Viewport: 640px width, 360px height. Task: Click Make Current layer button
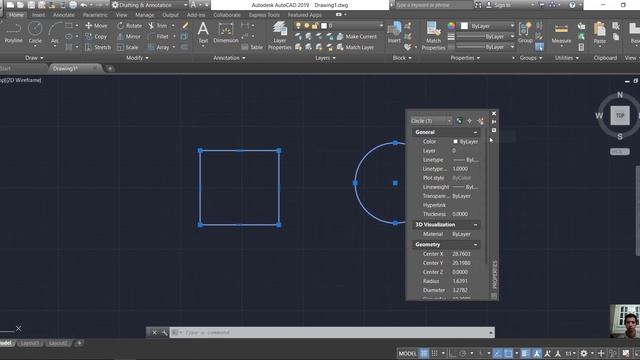coord(356,36)
